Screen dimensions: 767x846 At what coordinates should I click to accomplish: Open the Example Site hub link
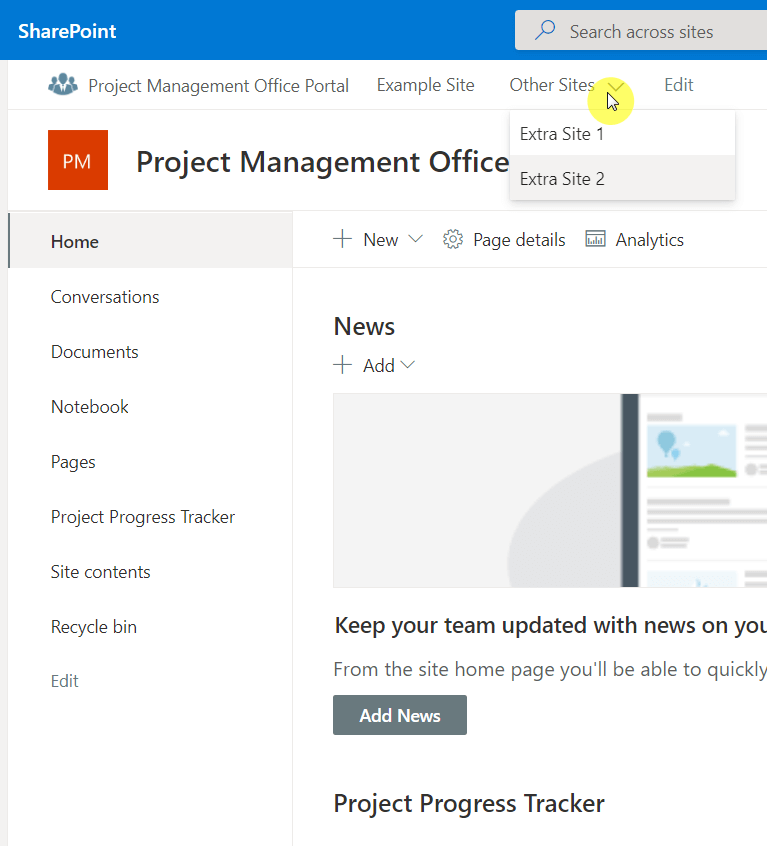pos(426,85)
